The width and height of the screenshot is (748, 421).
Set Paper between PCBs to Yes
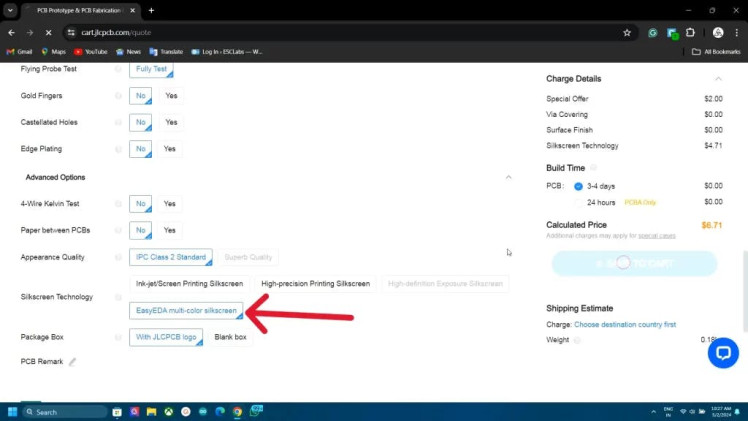170,230
